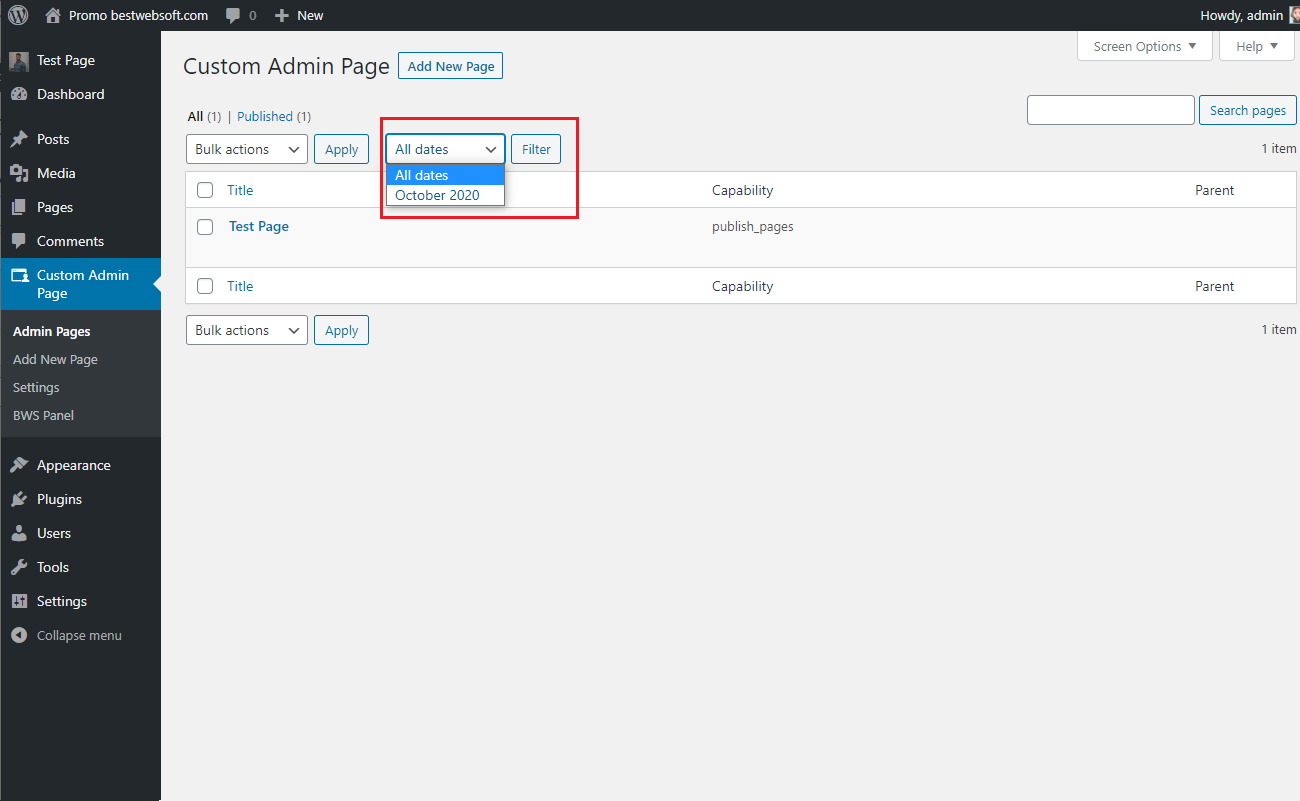The height and width of the screenshot is (801, 1300).
Task: Open the Test Page title link in table
Action: click(x=259, y=226)
